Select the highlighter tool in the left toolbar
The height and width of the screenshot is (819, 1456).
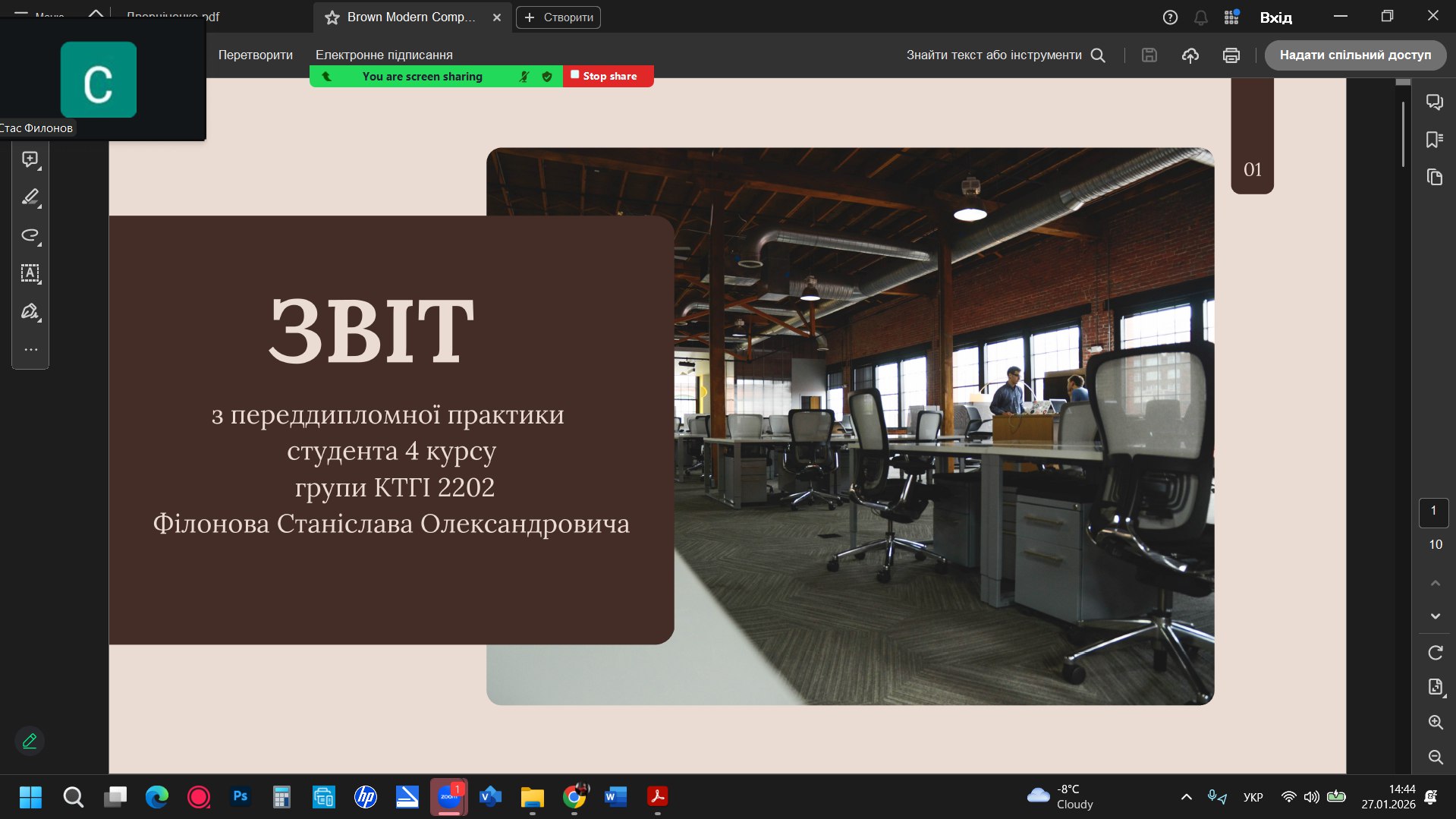tap(30, 197)
